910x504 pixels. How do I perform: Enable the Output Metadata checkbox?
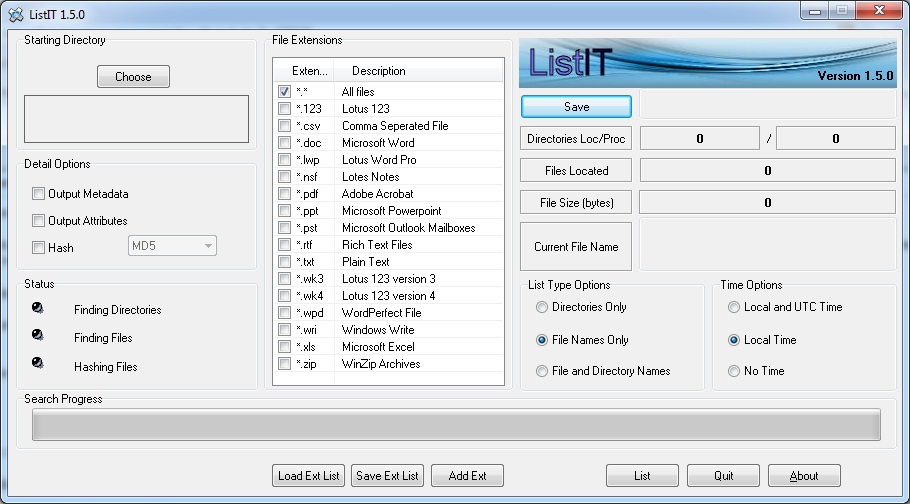pos(38,194)
